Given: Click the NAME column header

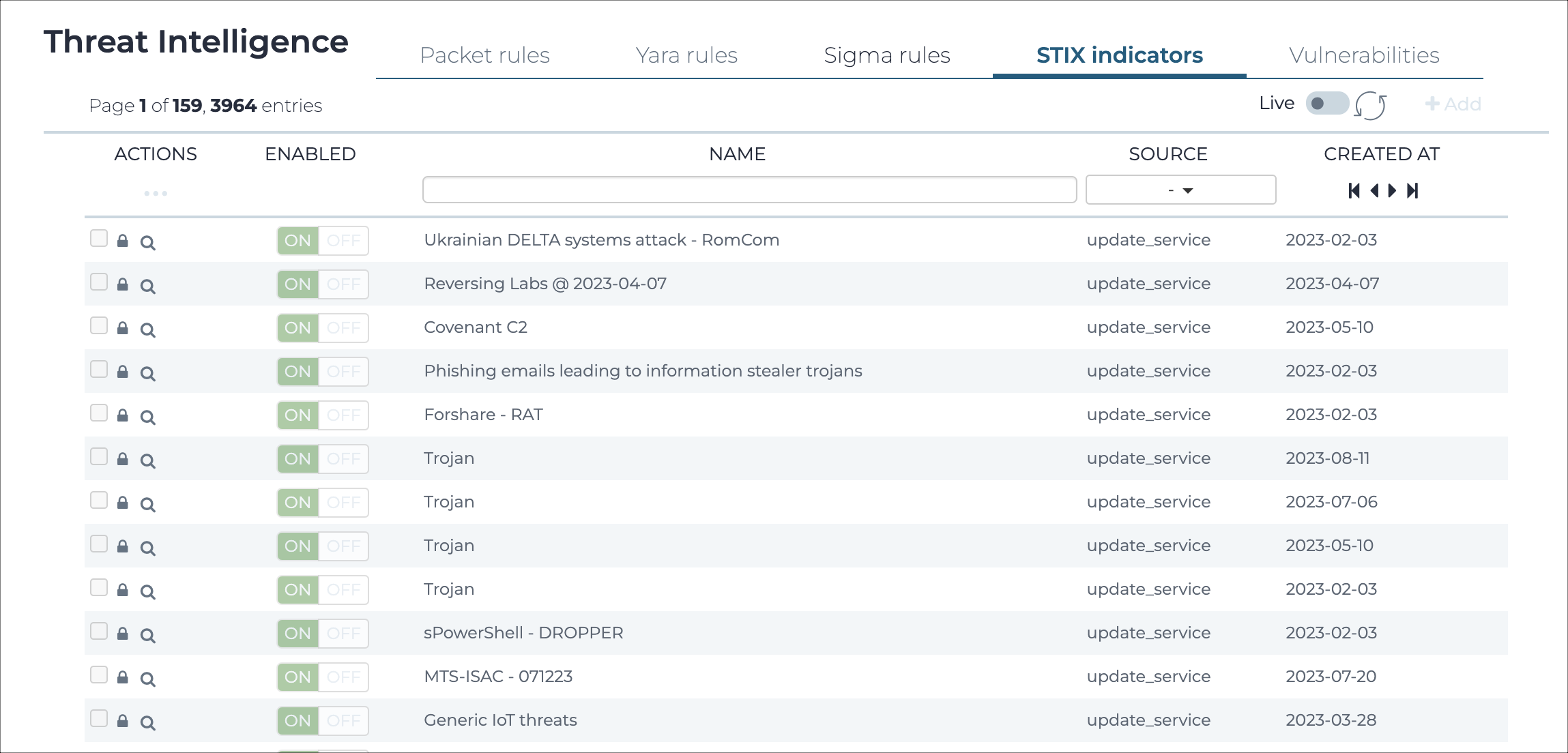Looking at the screenshot, I should coord(737,154).
